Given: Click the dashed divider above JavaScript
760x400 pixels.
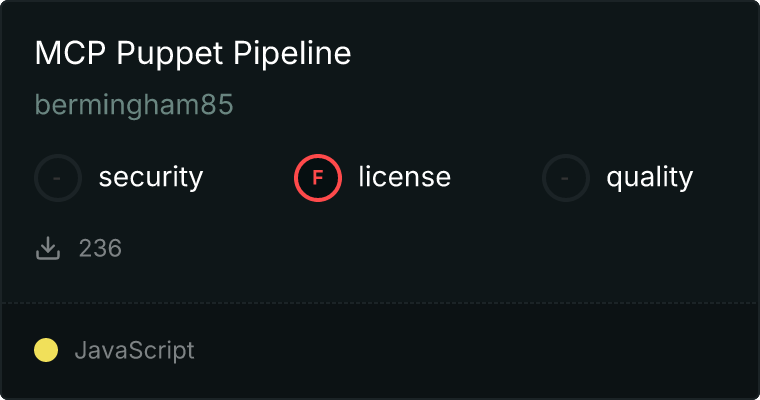Looking at the screenshot, I should [x=380, y=302].
